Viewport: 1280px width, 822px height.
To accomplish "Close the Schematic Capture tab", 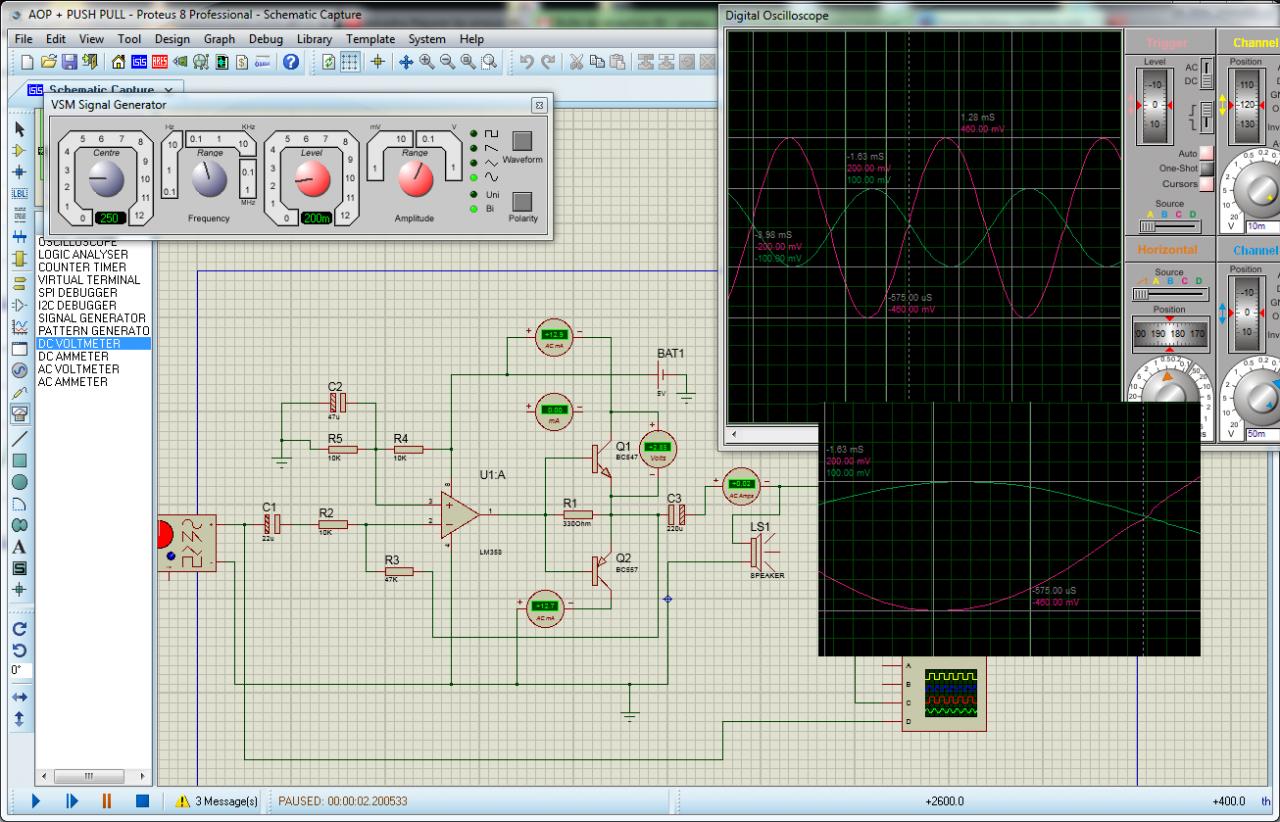I will 168,90.
